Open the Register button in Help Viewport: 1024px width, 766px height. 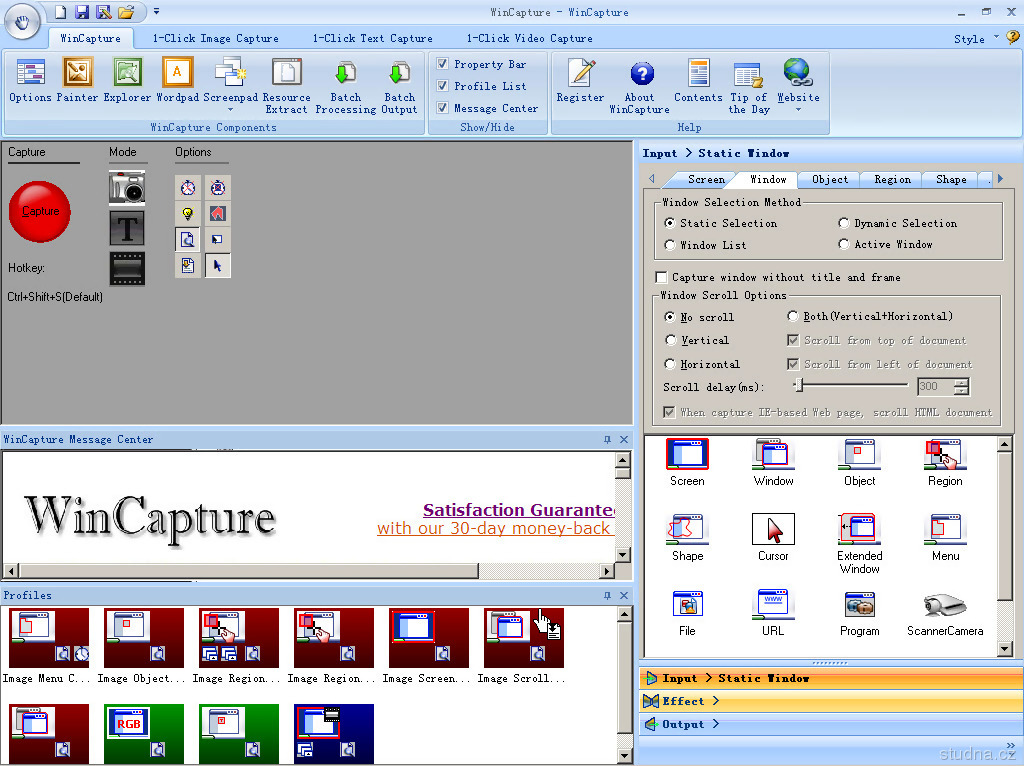580,80
